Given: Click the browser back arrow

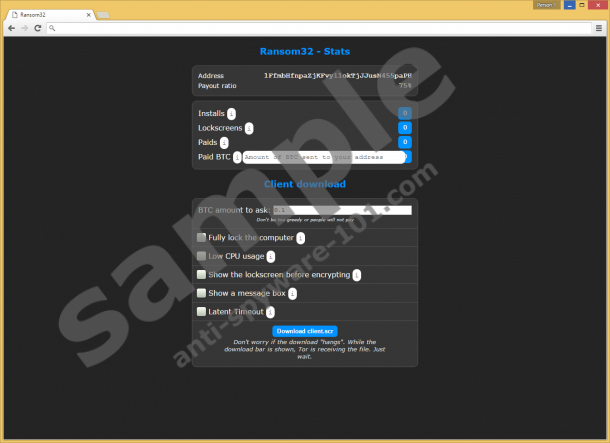Looking at the screenshot, I should pyautogui.click(x=10, y=28).
